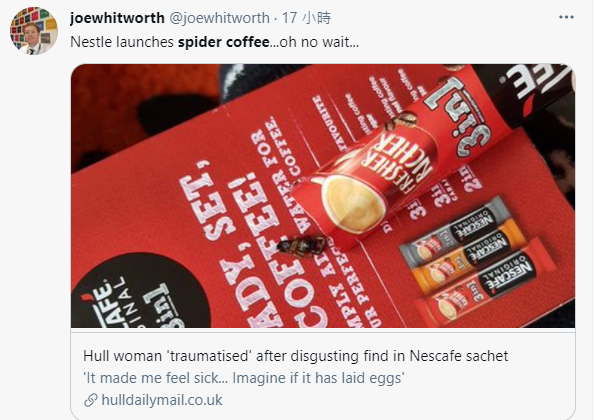Click the '...oh no wait...' text
This screenshot has height=420, width=595.
314,42
